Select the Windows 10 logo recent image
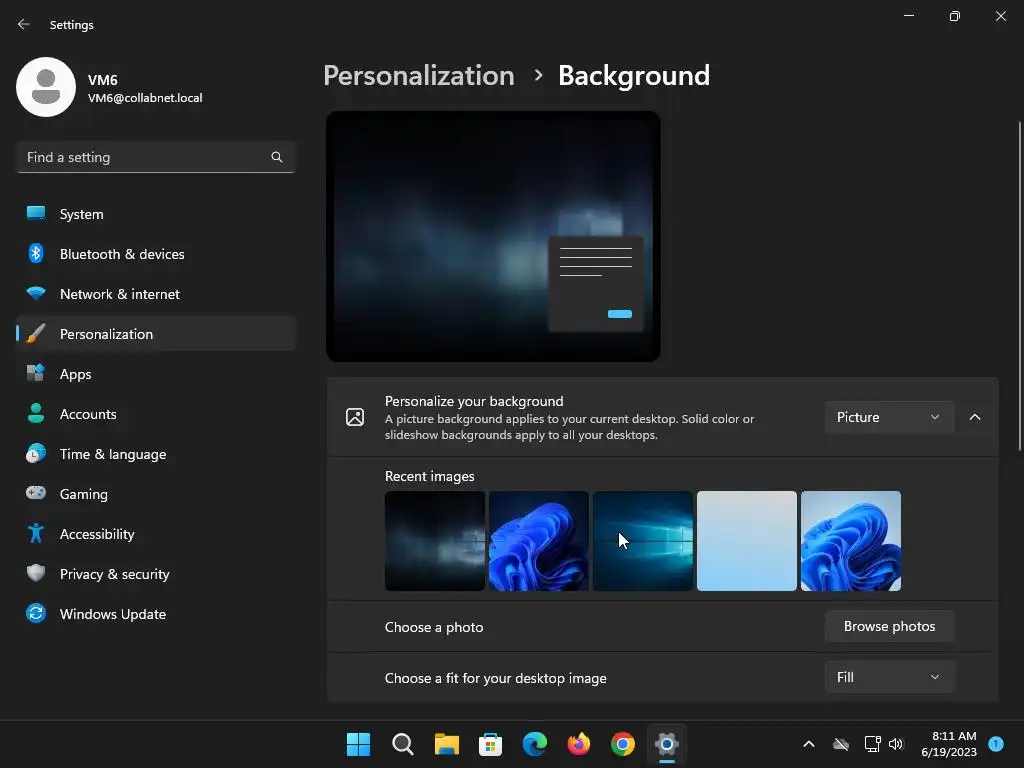 [643, 541]
